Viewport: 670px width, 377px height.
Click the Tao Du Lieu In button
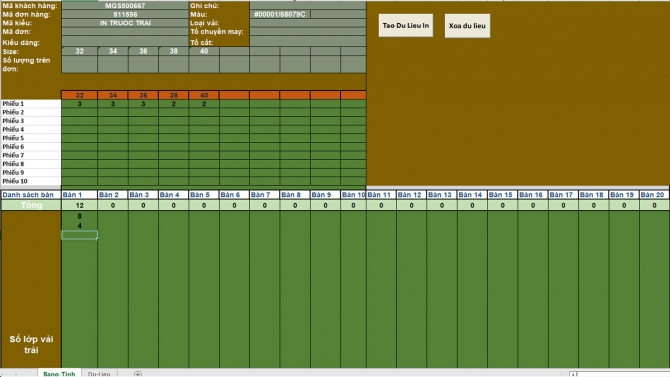click(406, 26)
